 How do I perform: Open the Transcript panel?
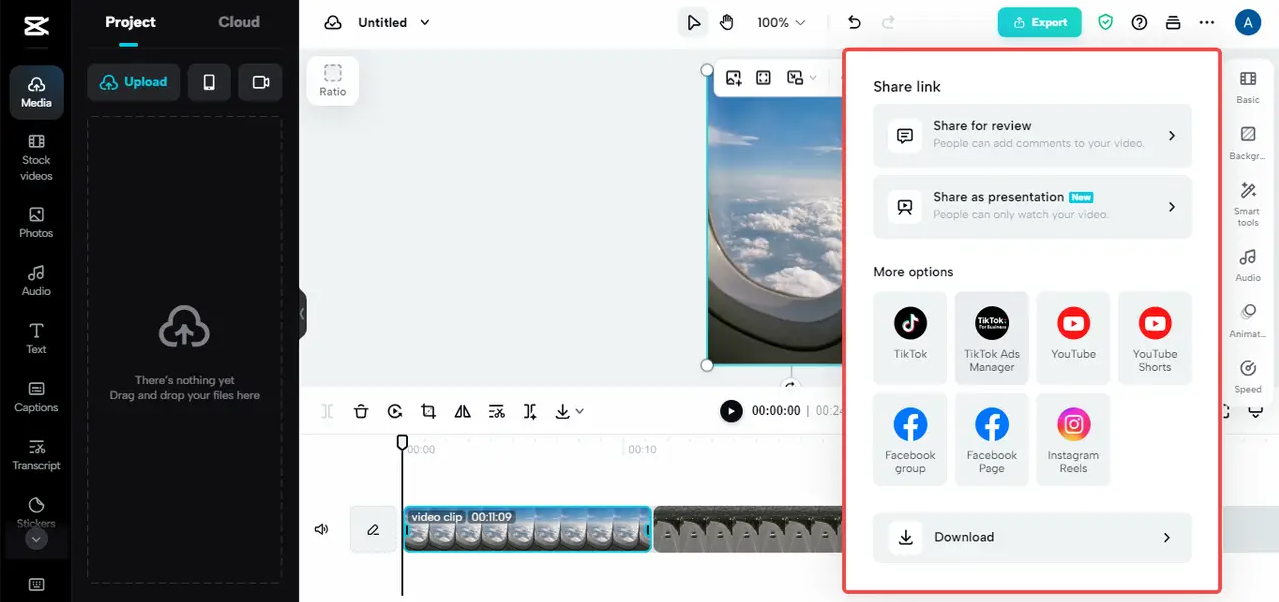tap(36, 455)
